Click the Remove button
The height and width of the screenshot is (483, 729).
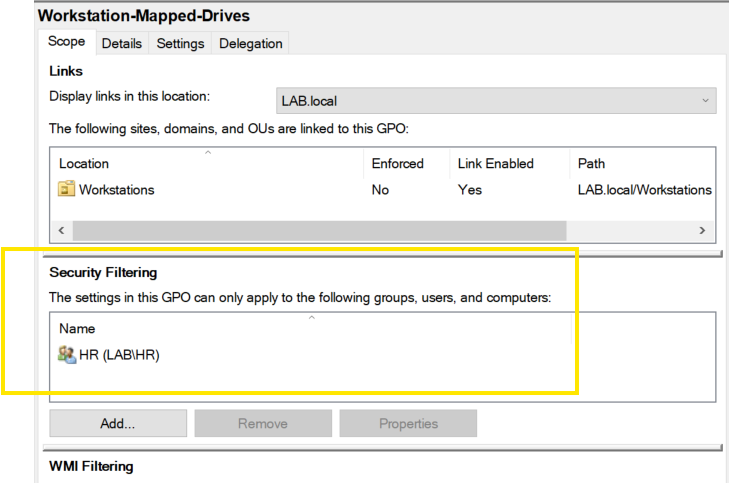coord(263,423)
